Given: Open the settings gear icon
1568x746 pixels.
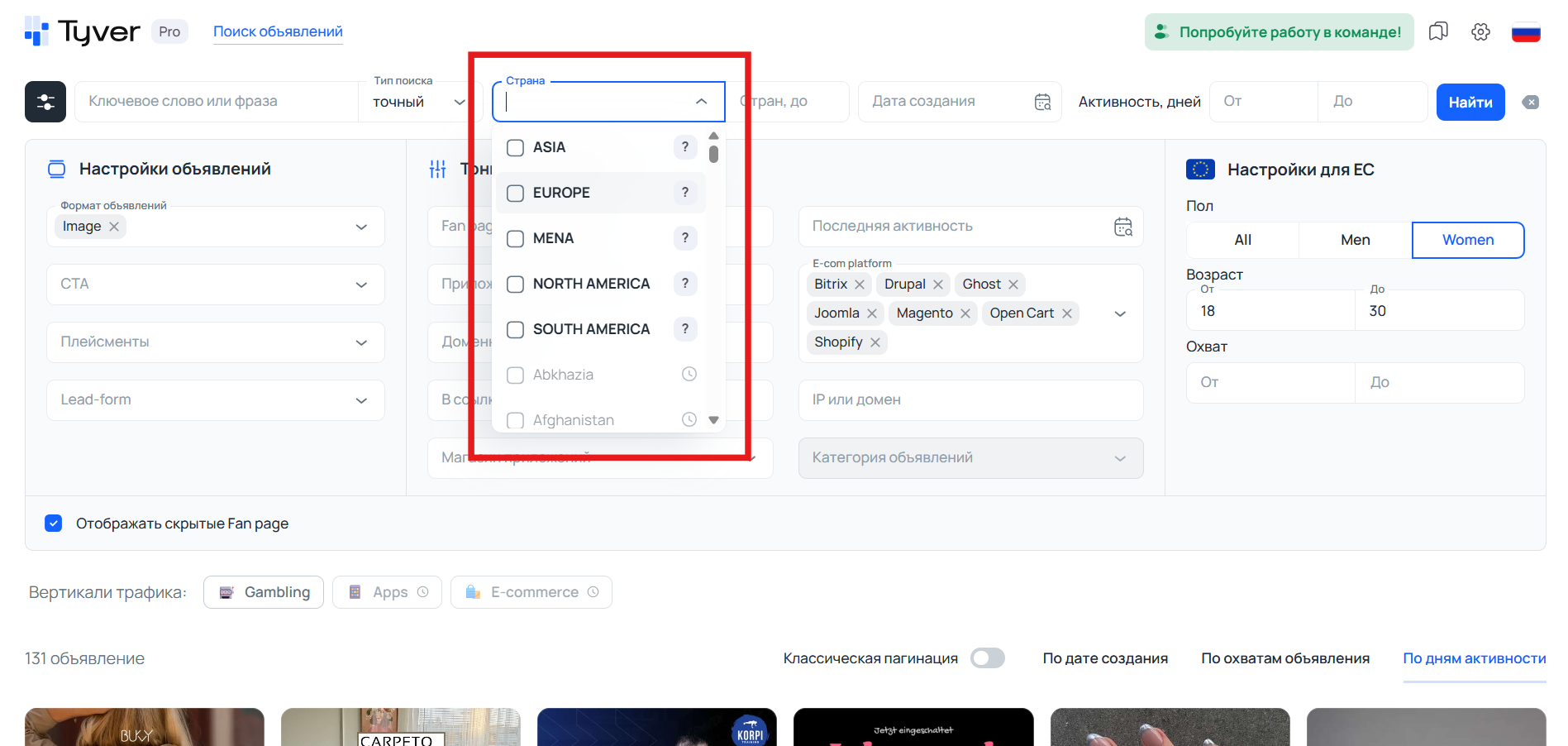Looking at the screenshot, I should tap(1480, 32).
